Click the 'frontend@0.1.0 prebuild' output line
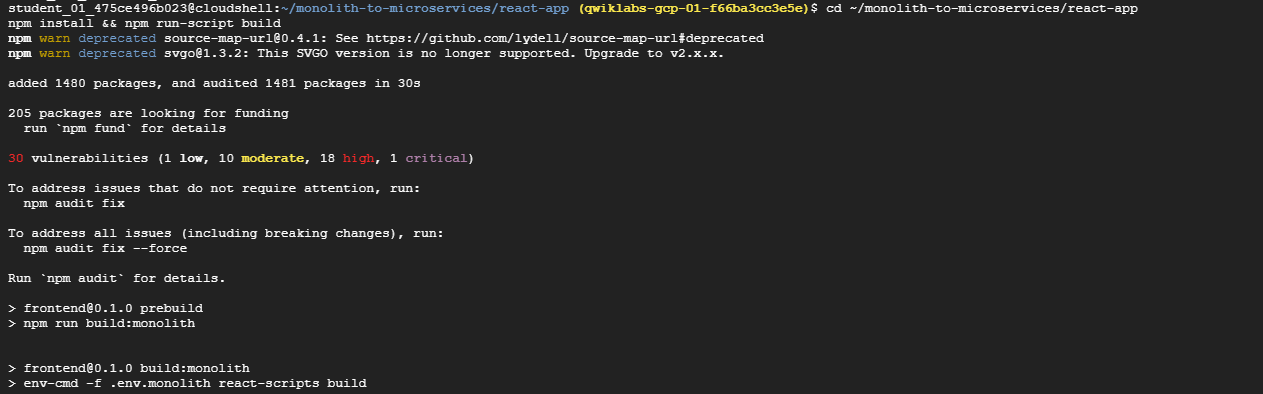 click(105, 308)
